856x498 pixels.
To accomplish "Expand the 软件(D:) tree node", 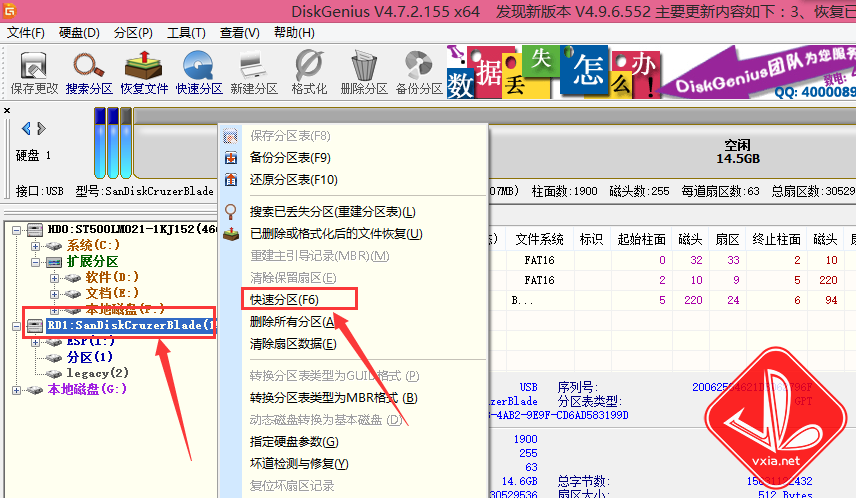I will coord(54,278).
